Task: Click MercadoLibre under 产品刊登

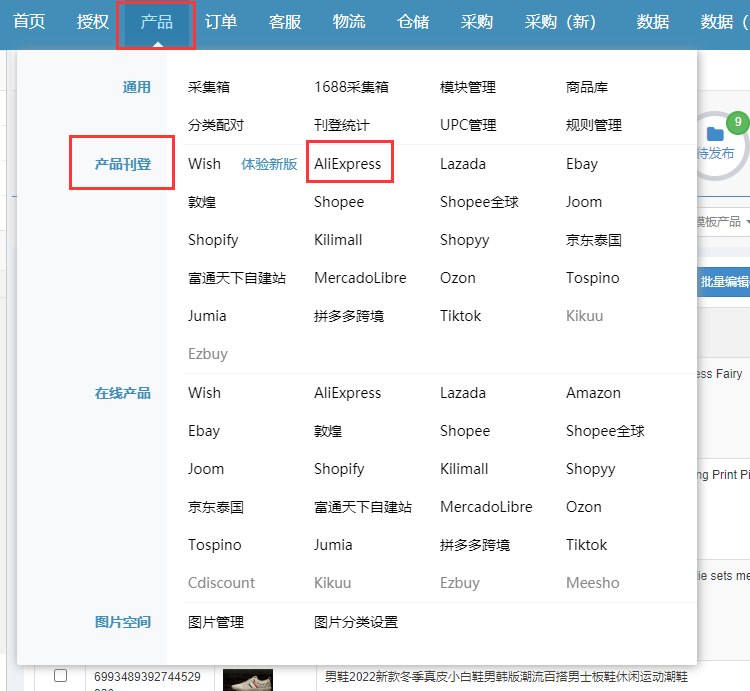Action: (360, 278)
